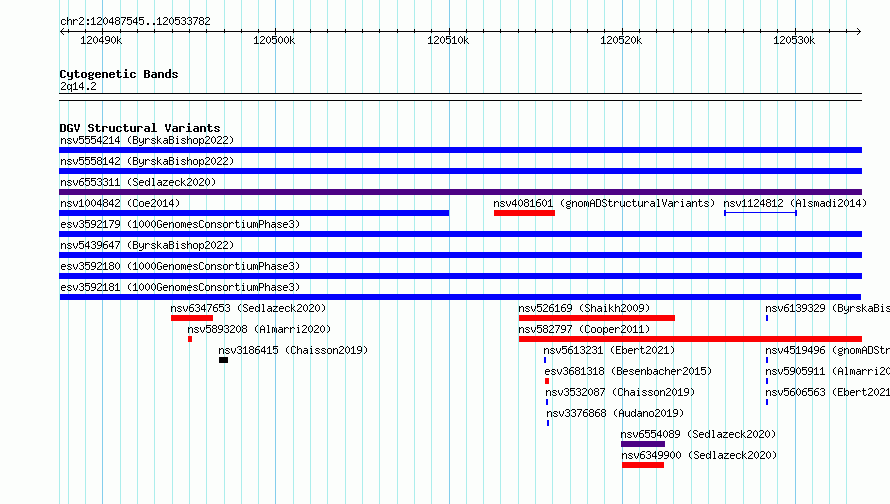Viewport: 890px width, 504px height.
Task: Open nsv6347653 (Sedlazeck2020) label
Action: (248, 308)
